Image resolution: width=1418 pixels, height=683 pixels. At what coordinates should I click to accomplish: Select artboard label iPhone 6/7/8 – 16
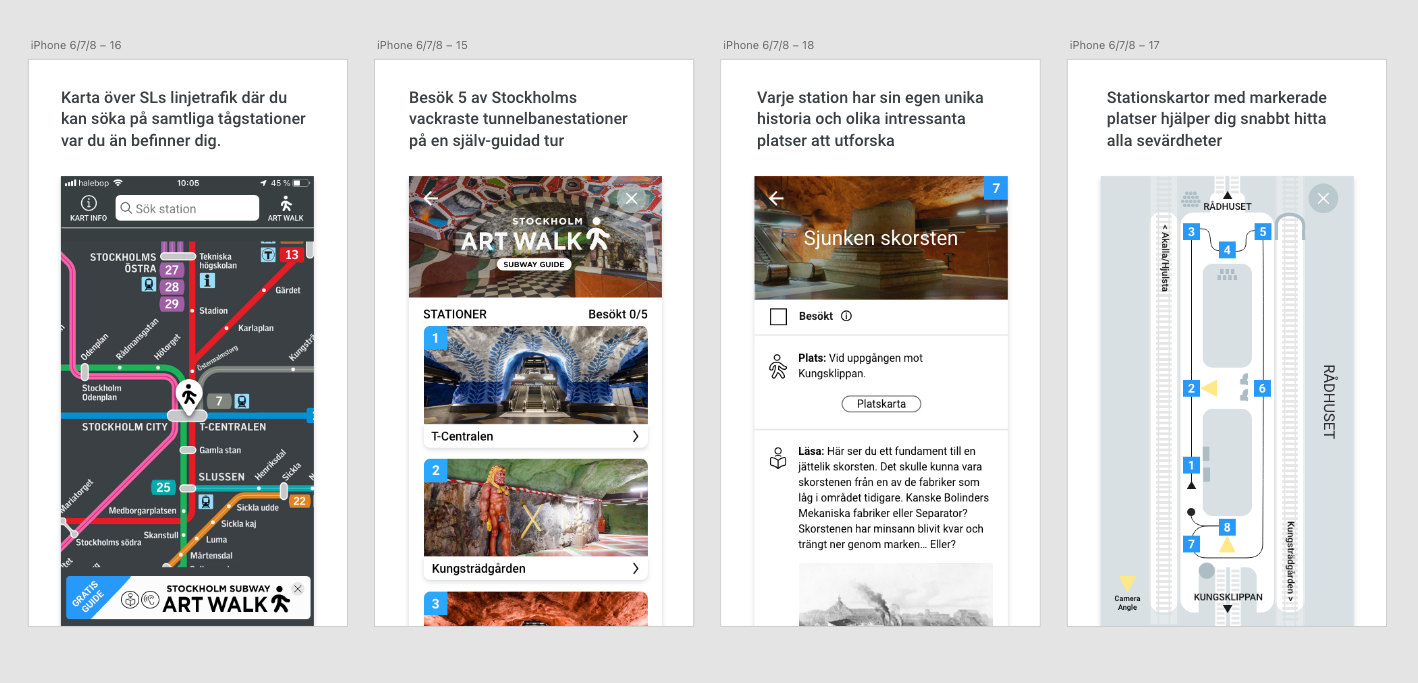click(x=76, y=45)
